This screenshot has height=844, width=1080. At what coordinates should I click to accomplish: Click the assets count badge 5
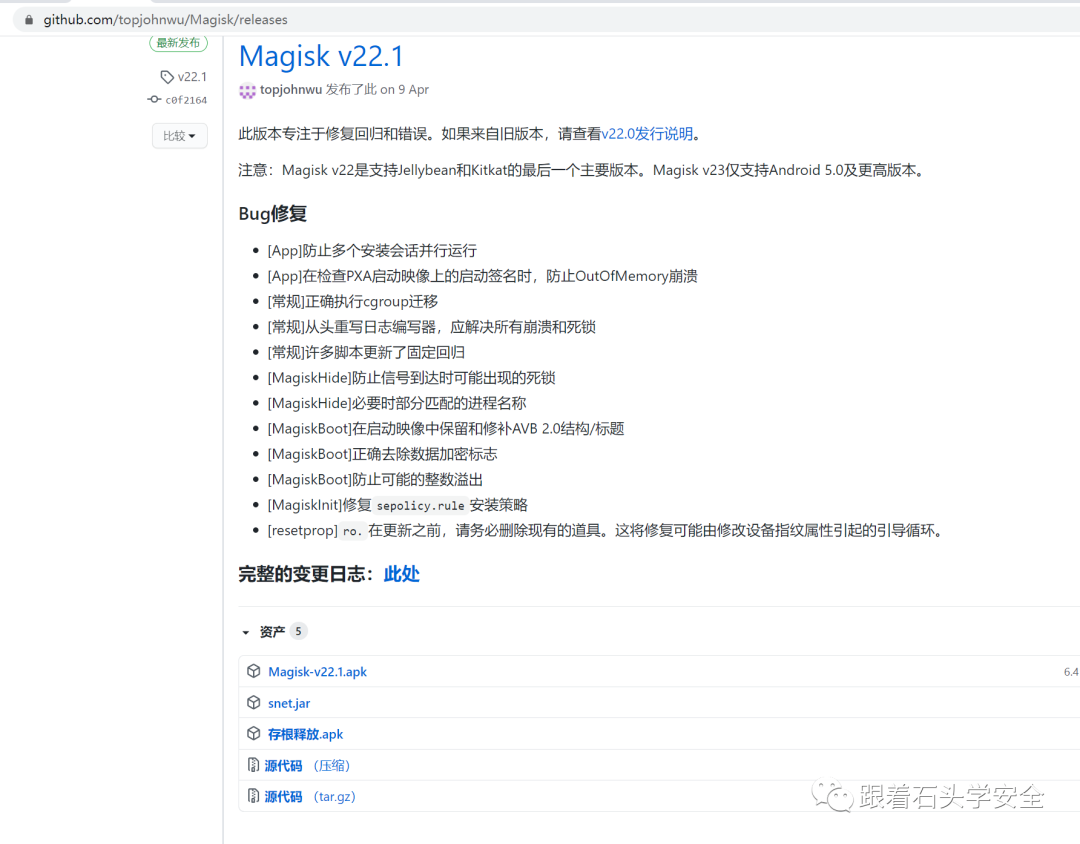point(298,631)
